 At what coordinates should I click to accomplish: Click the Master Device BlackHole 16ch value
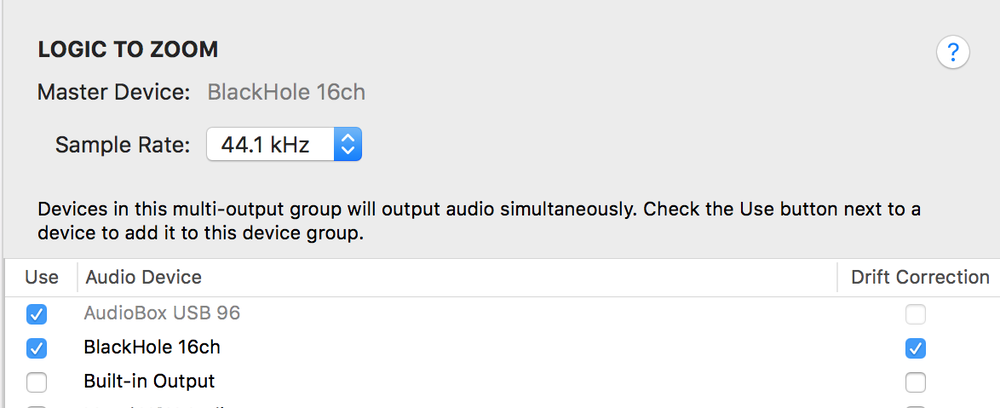point(286,92)
